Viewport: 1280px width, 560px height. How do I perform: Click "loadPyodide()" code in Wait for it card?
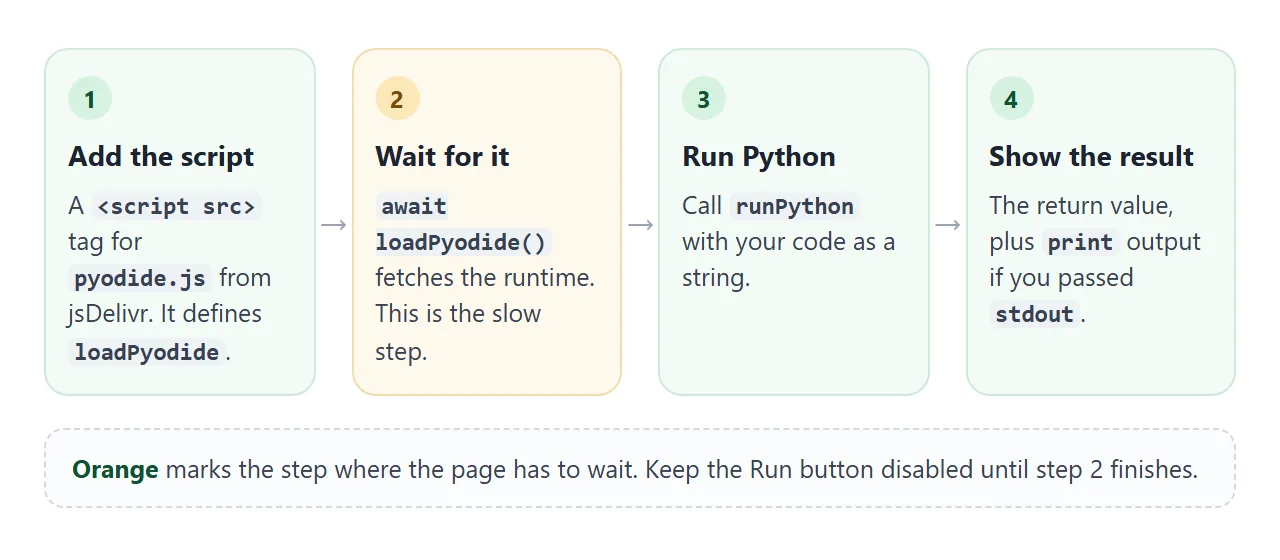[463, 243]
